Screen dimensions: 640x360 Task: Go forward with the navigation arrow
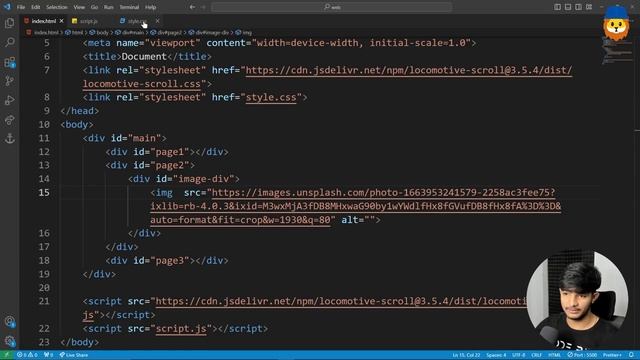pos(204,7)
